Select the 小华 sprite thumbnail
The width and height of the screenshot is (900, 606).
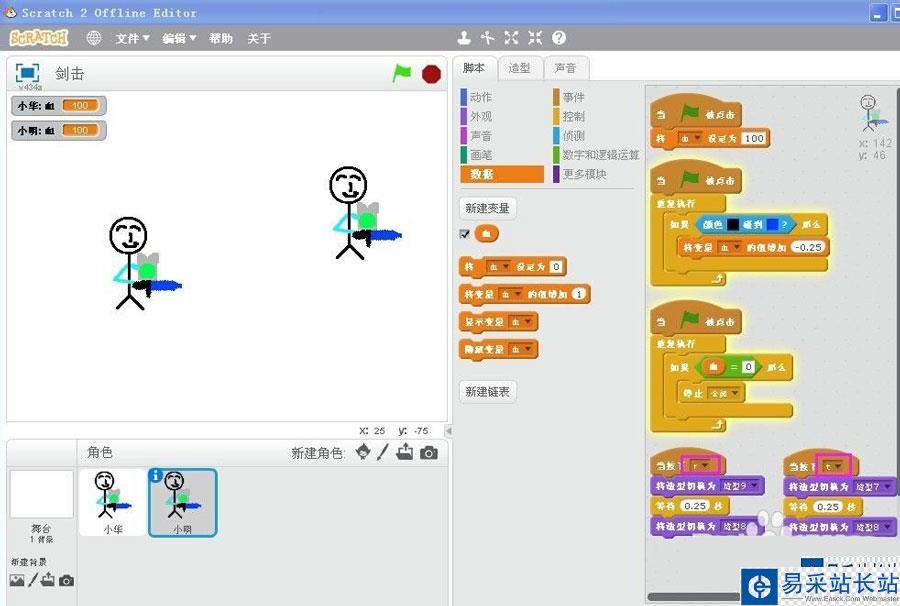[112, 500]
